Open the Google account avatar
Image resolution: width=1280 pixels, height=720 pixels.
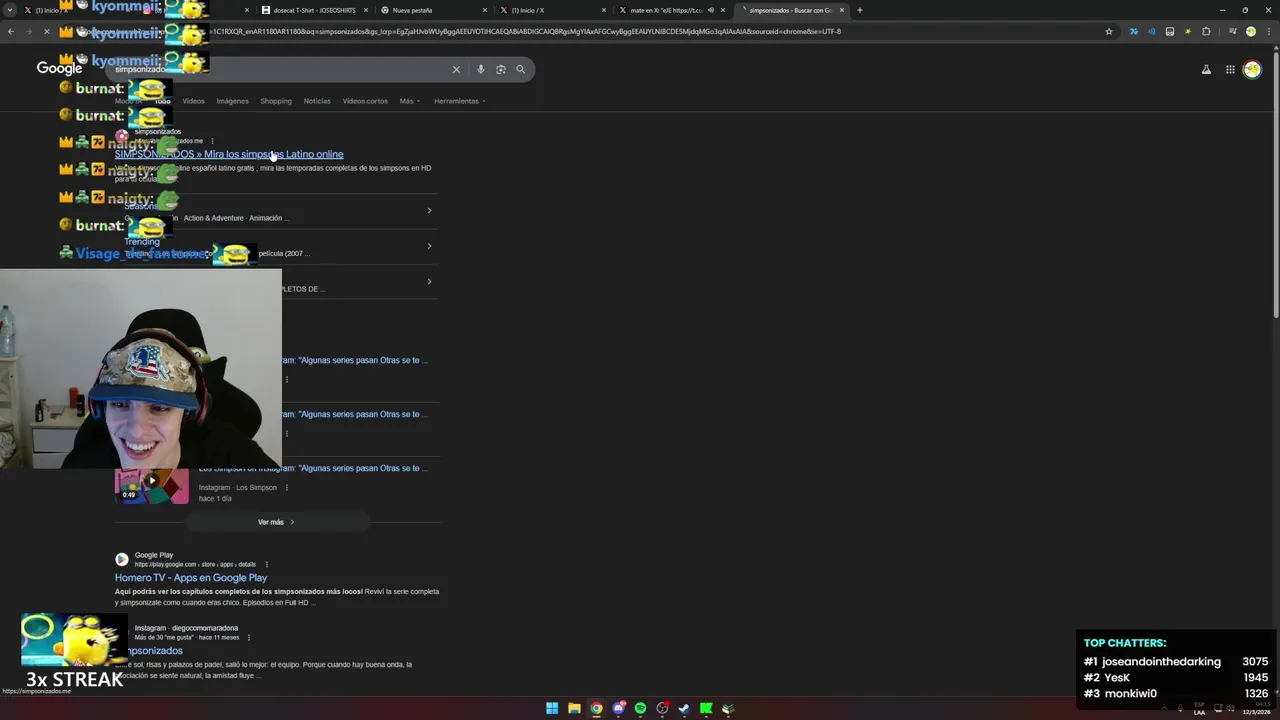[x=1252, y=69]
